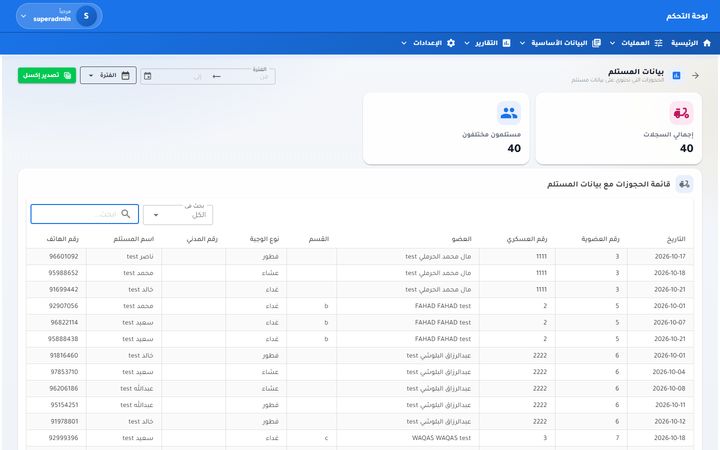Open the الرئيسية menu item
720x450 pixels.
point(691,43)
